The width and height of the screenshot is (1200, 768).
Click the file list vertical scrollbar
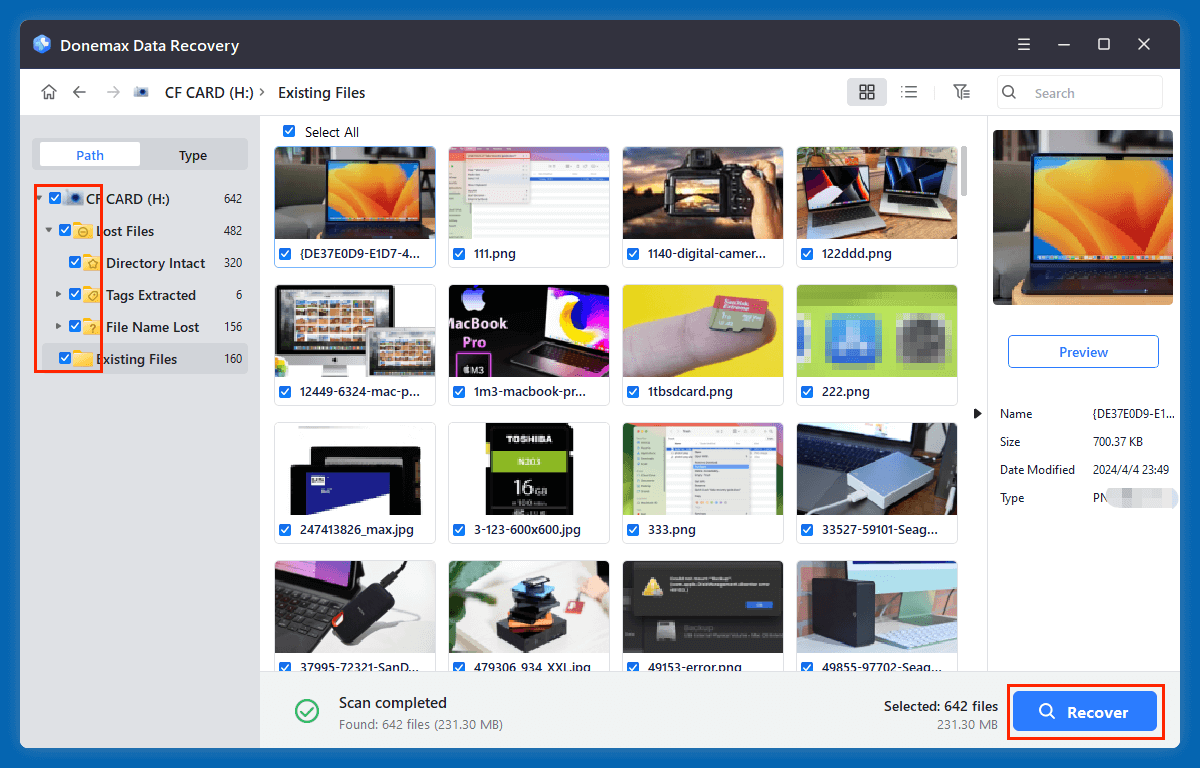[964, 170]
